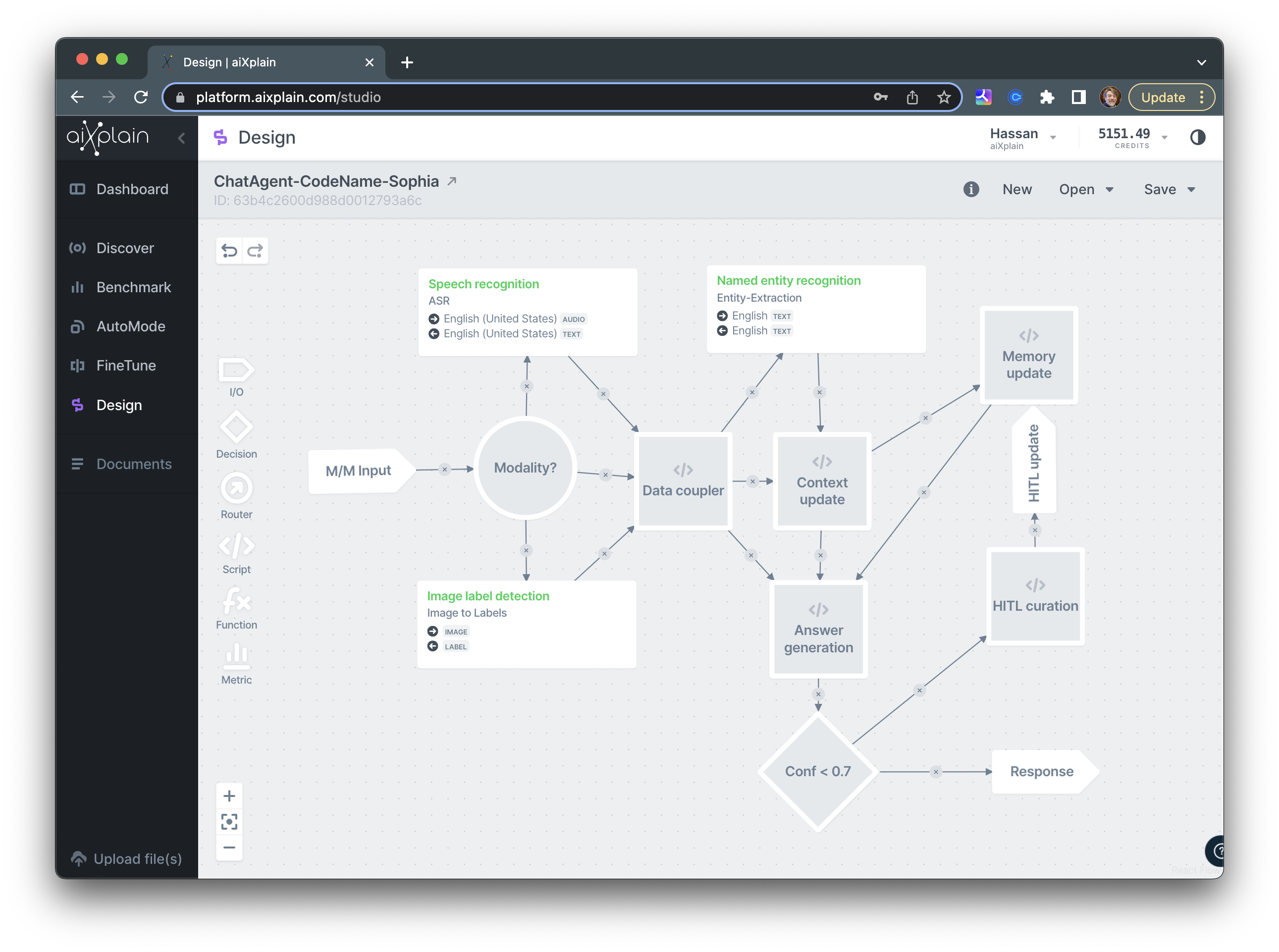Open pipeline info icon
The width and height of the screenshot is (1279, 952).
[970, 189]
